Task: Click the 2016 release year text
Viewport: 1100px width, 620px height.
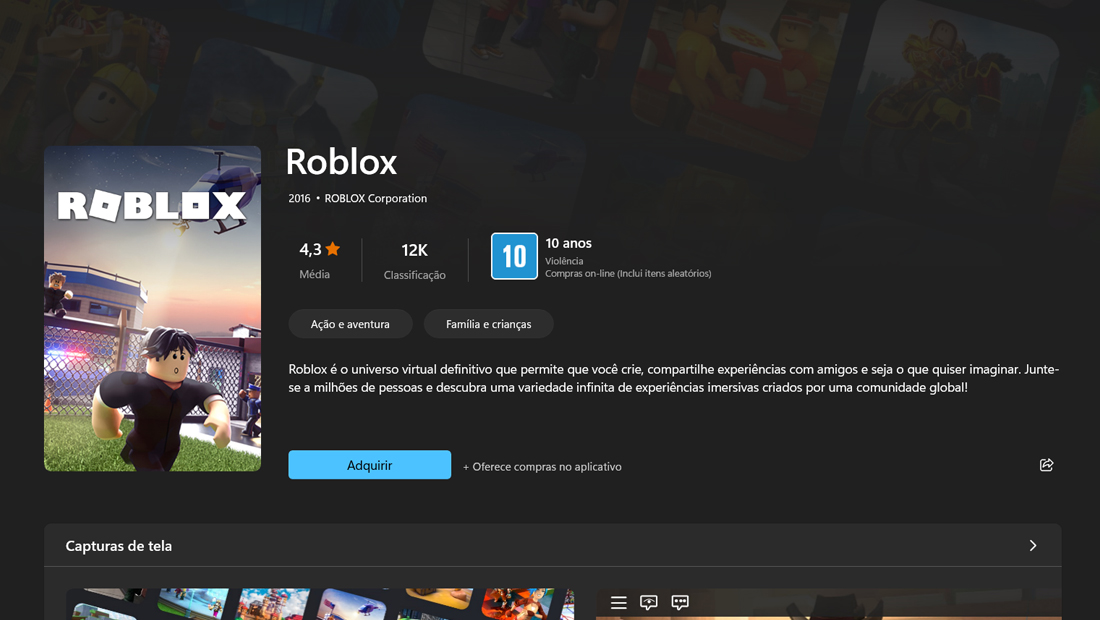Action: [299, 198]
